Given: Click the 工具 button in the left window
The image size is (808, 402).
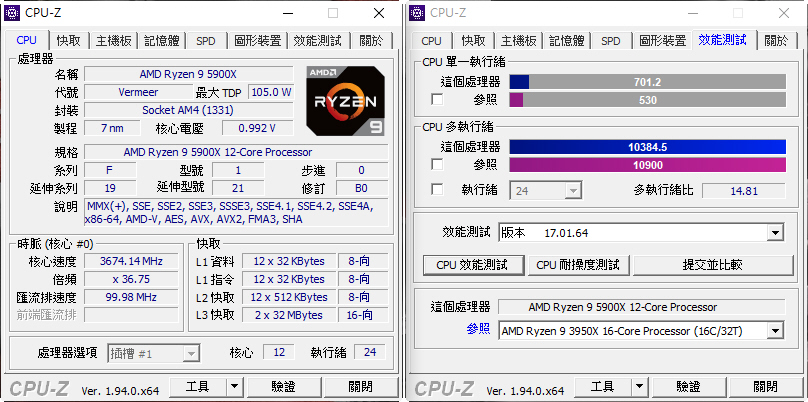Looking at the screenshot, I should pyautogui.click(x=198, y=387).
